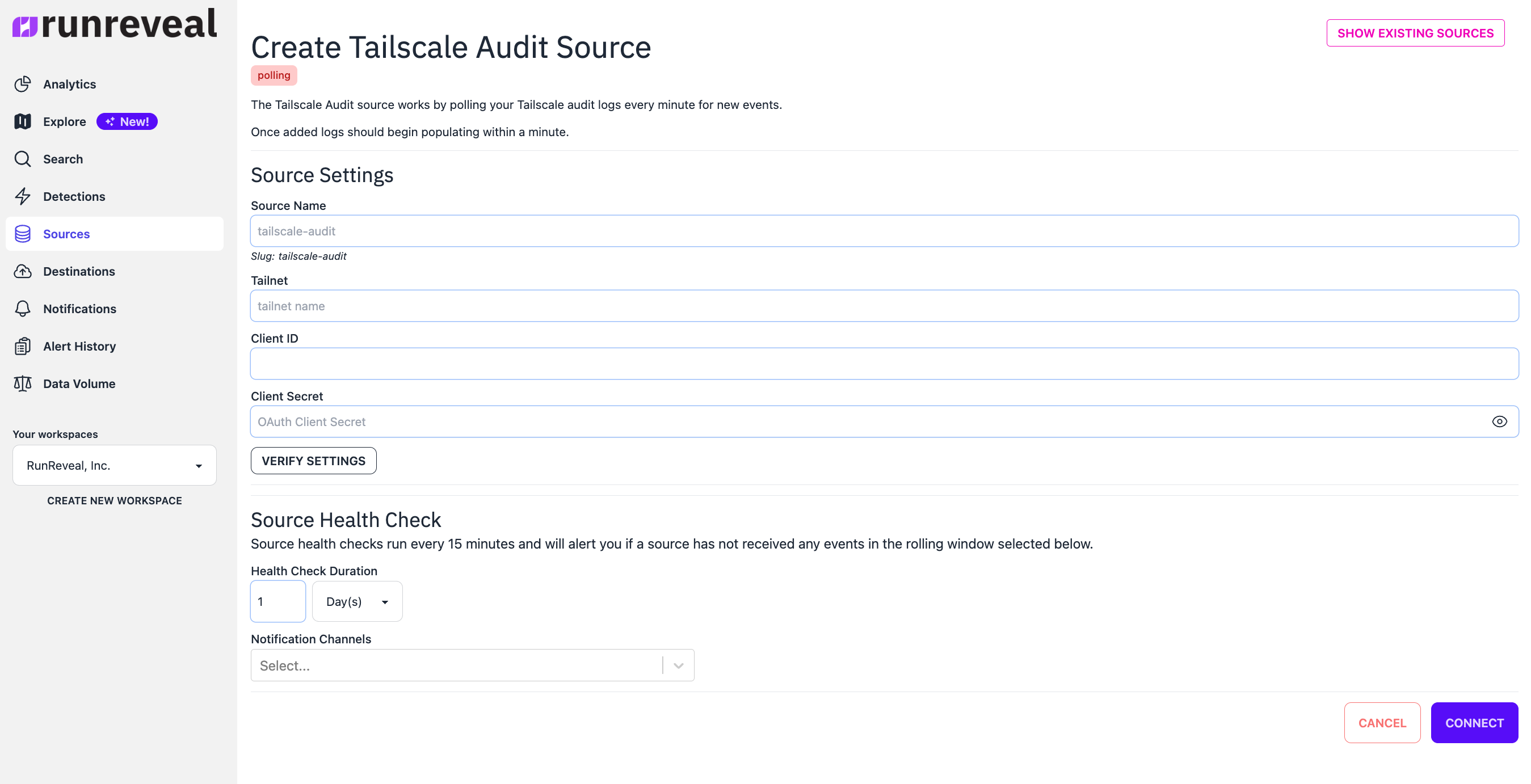Screen dimensions: 1531x784
Task: Click the Data Volume scales icon
Action: point(23,383)
